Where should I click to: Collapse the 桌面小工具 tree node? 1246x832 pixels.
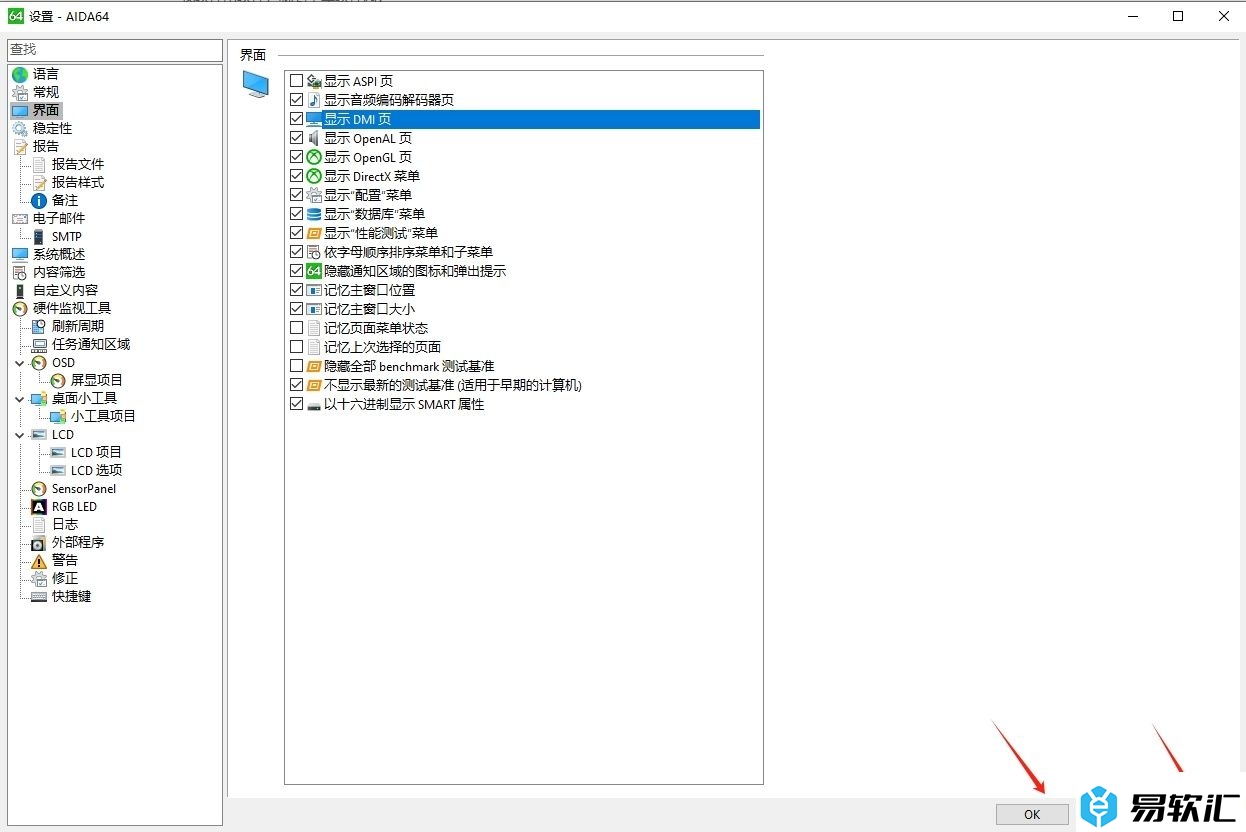click(20, 398)
